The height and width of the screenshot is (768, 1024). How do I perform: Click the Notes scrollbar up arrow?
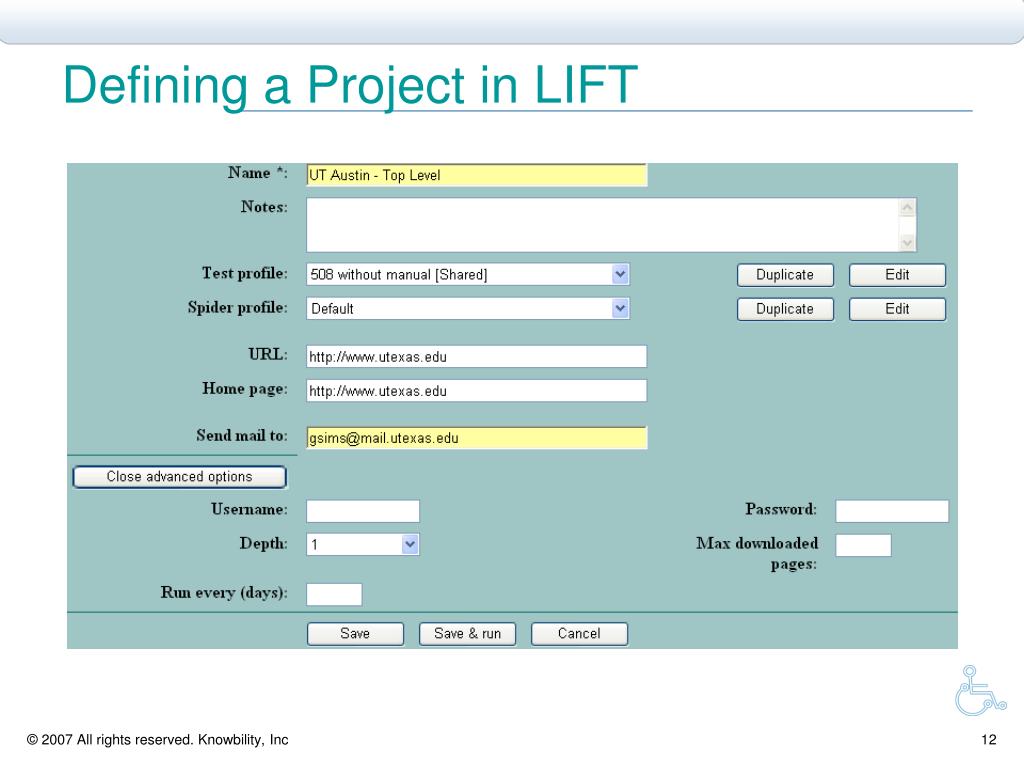[x=907, y=208]
